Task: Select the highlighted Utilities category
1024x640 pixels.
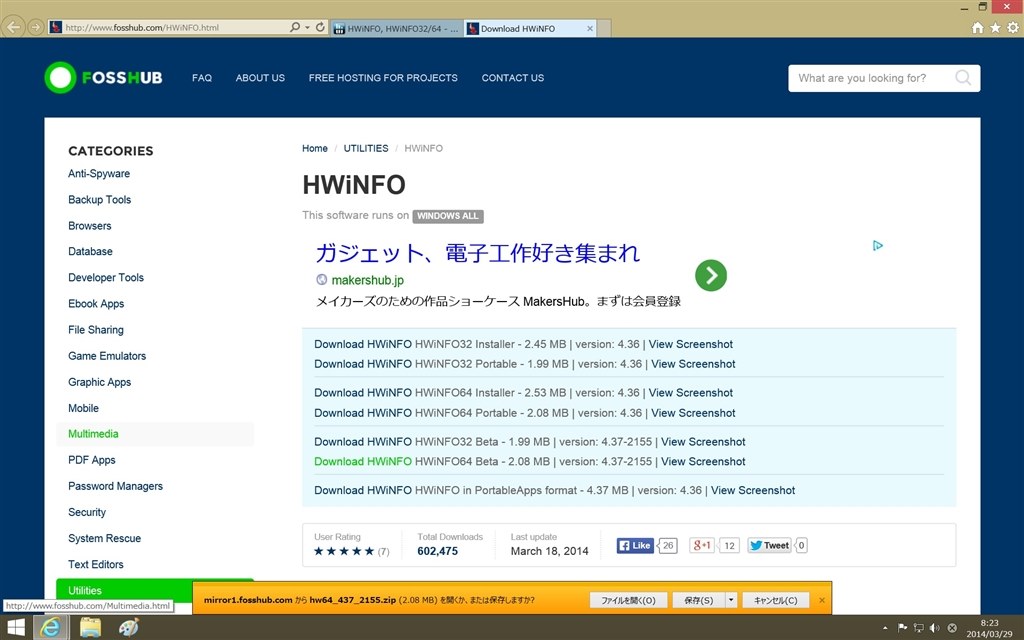Action: pyautogui.click(x=85, y=590)
